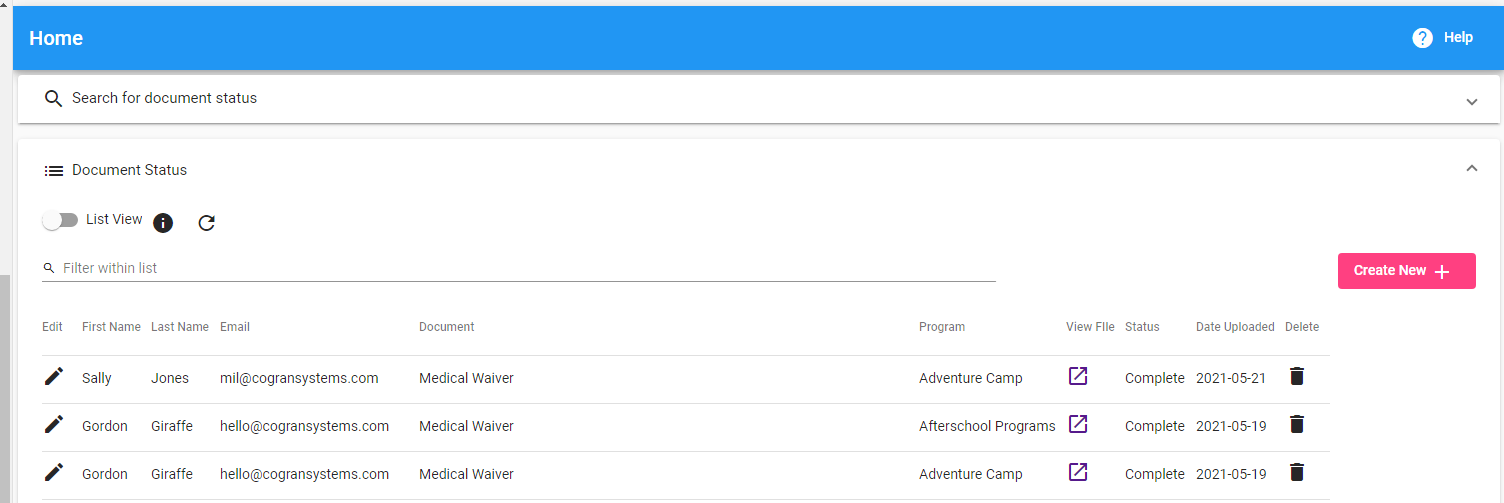Viewport: 1504px width, 503px height.
Task: Edit Sally Jones record with pencil icon
Action: pos(54,377)
